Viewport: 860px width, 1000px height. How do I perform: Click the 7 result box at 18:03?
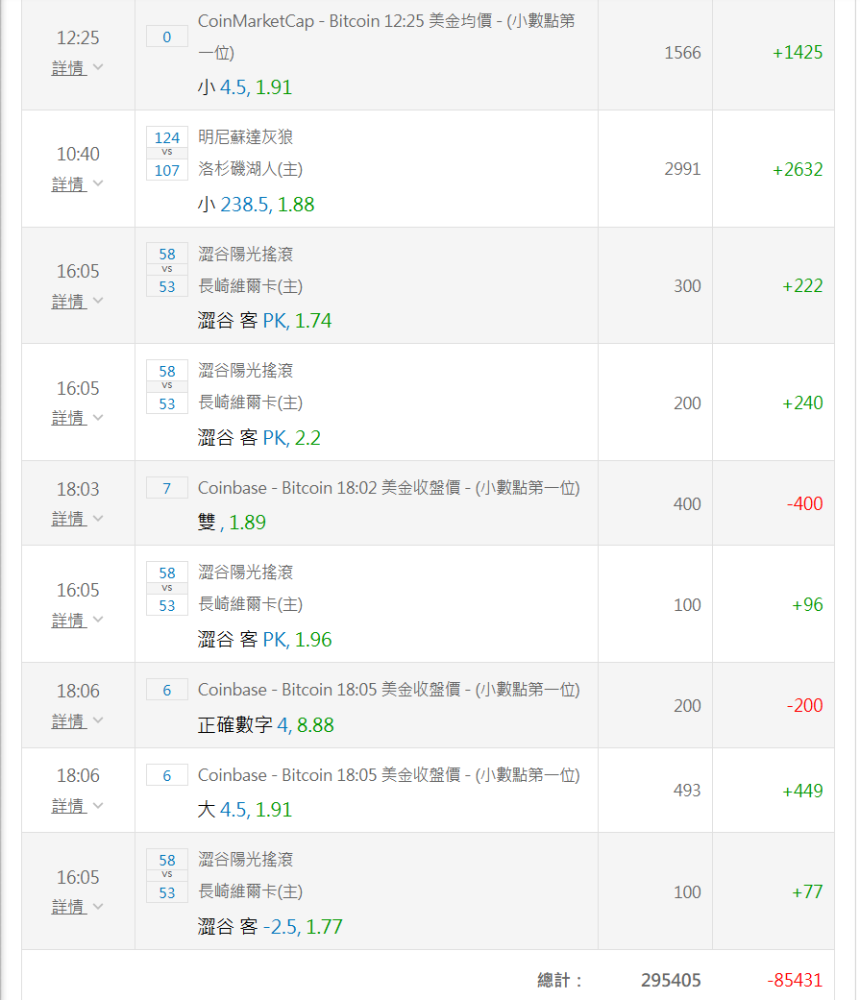[x=167, y=488]
